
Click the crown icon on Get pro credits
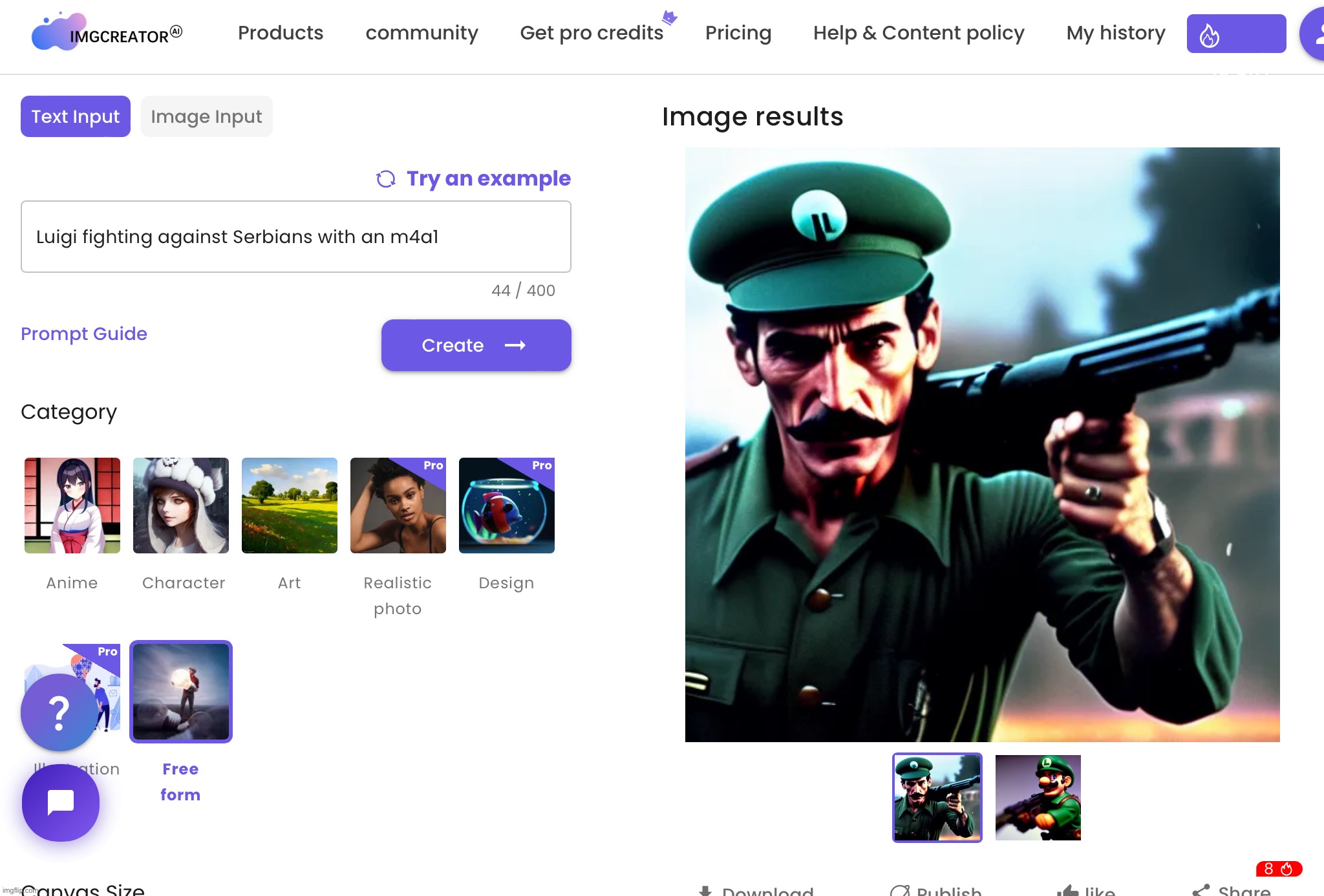coord(670,17)
